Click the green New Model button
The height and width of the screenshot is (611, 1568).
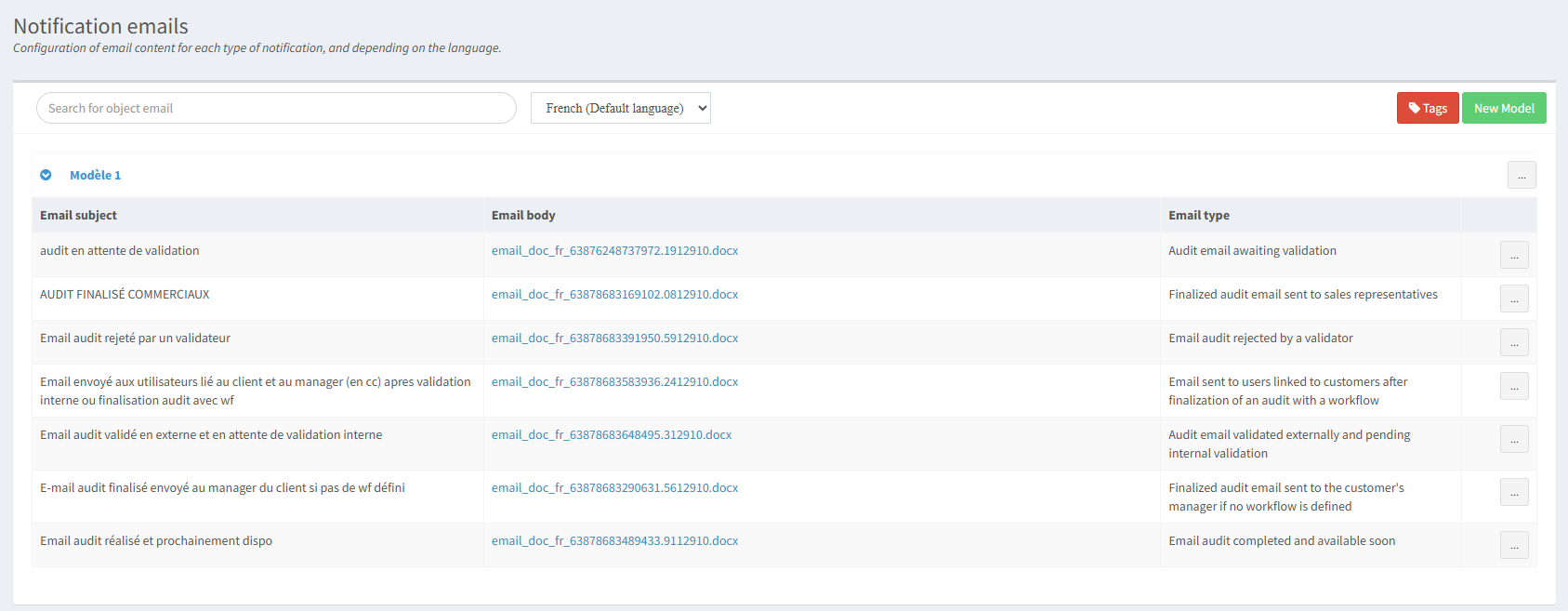[x=1503, y=108]
